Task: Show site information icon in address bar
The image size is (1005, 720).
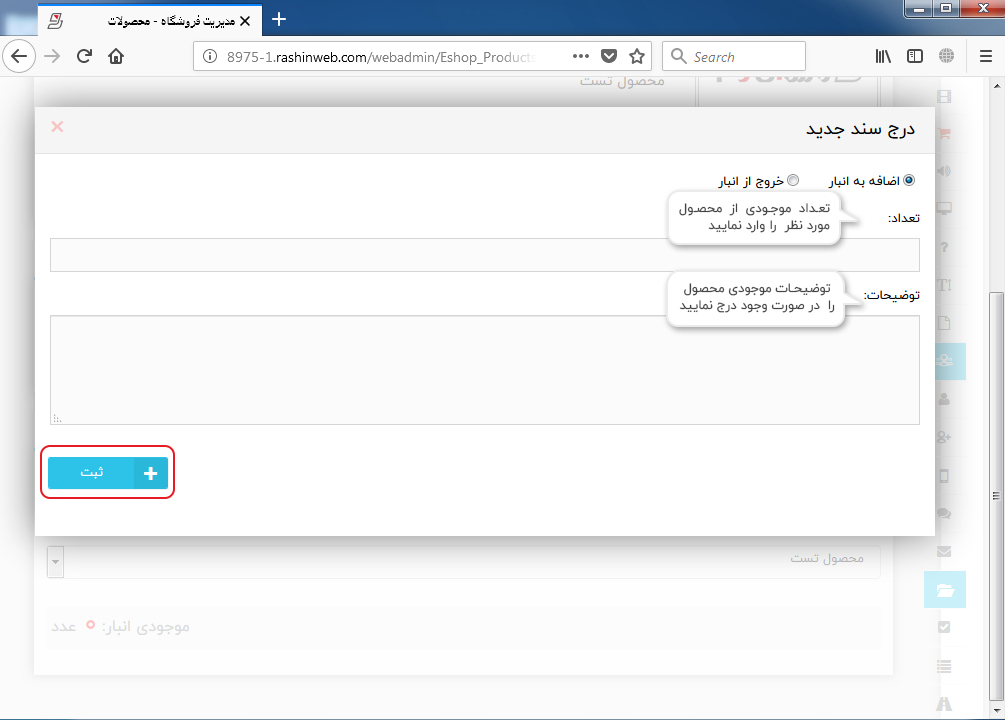Action: pyautogui.click(x=210, y=56)
